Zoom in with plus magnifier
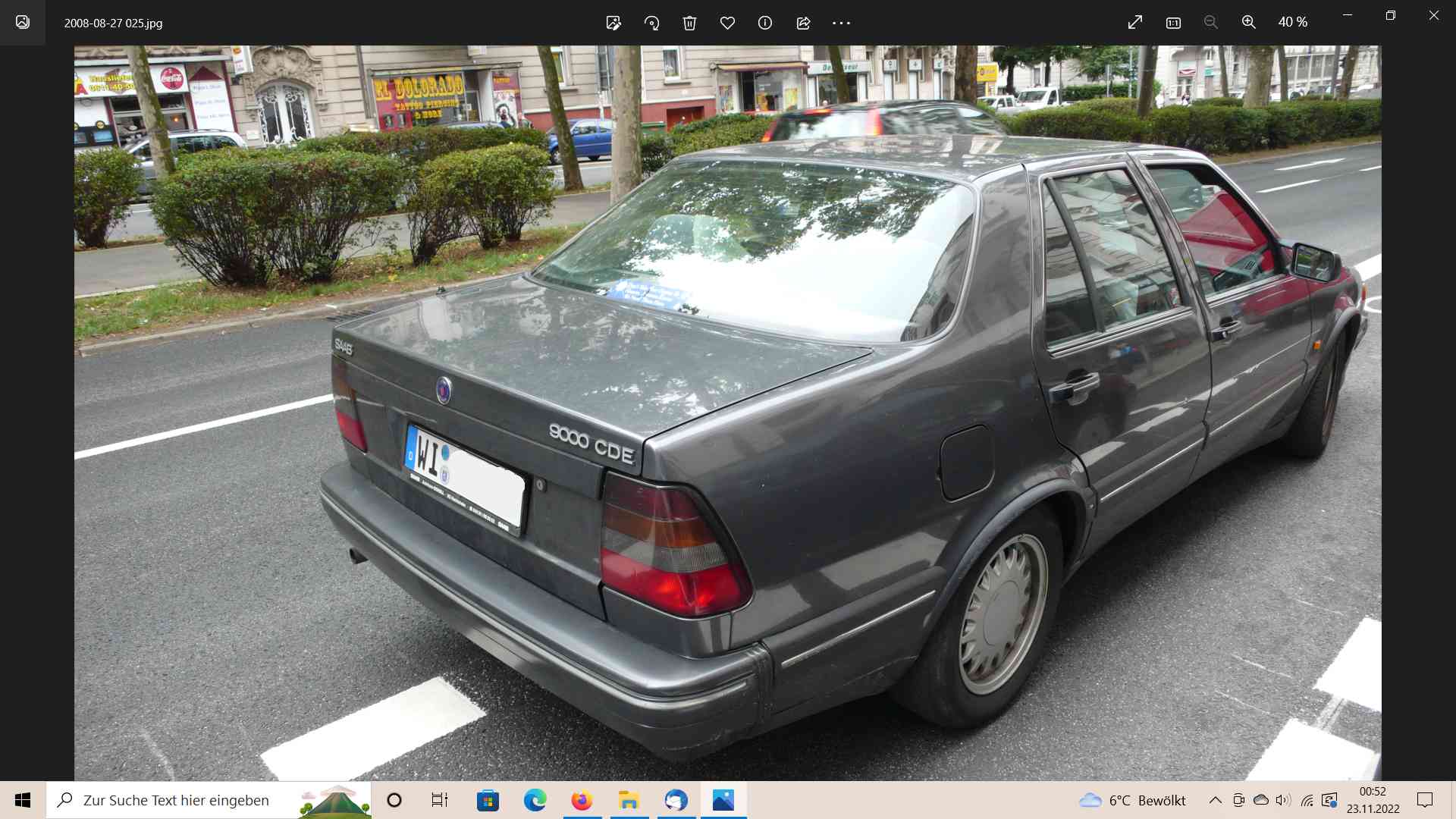1456x819 pixels. coord(1249,23)
